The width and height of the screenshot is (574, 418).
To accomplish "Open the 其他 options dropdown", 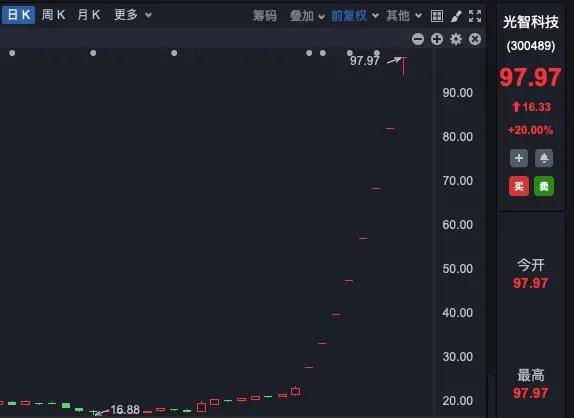I will click(x=404, y=16).
